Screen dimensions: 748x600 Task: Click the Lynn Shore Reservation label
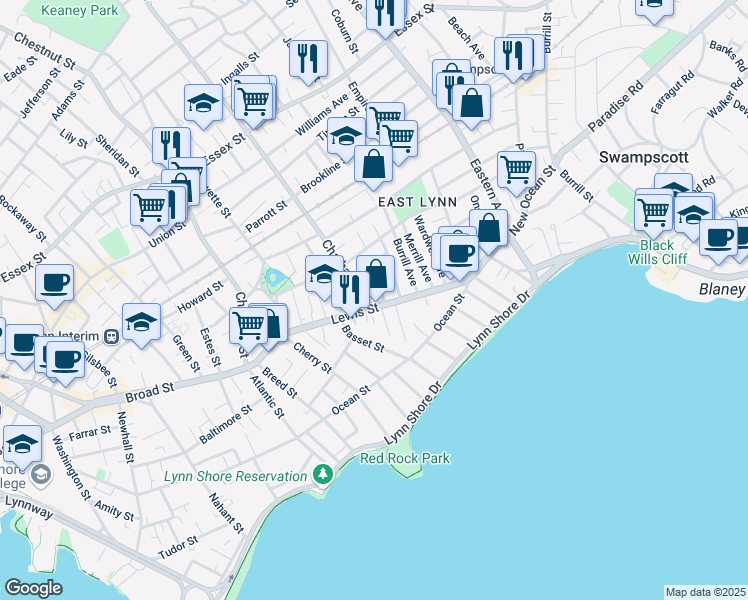[x=235, y=476]
